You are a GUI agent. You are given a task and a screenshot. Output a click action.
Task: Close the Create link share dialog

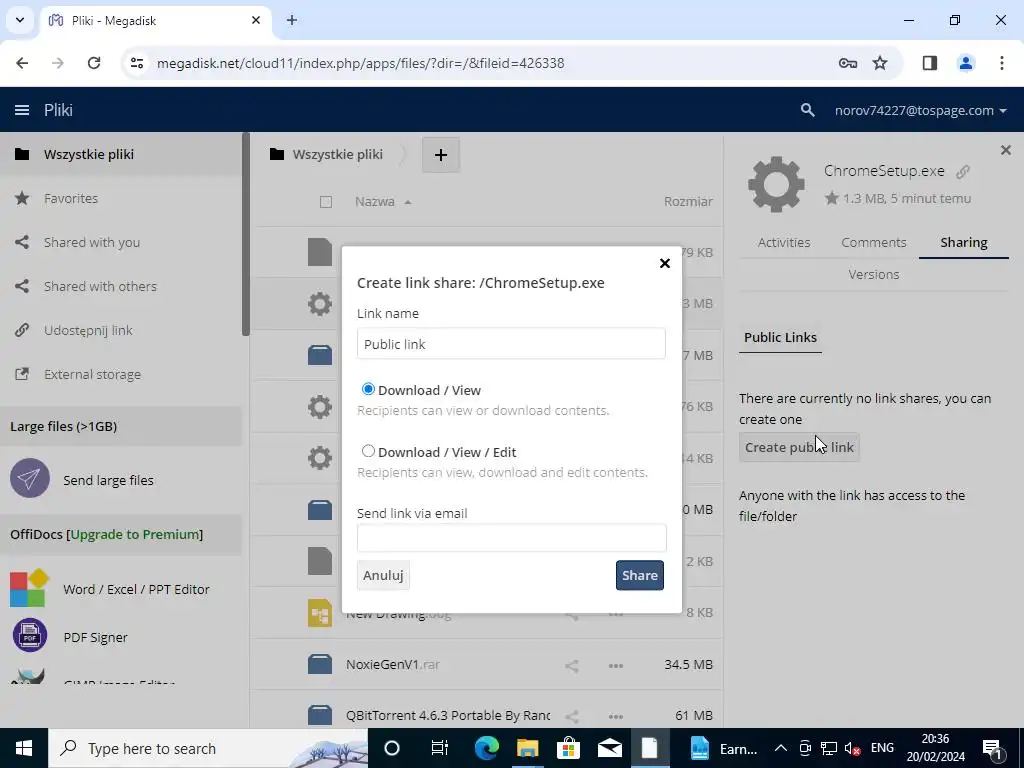pyautogui.click(x=665, y=263)
